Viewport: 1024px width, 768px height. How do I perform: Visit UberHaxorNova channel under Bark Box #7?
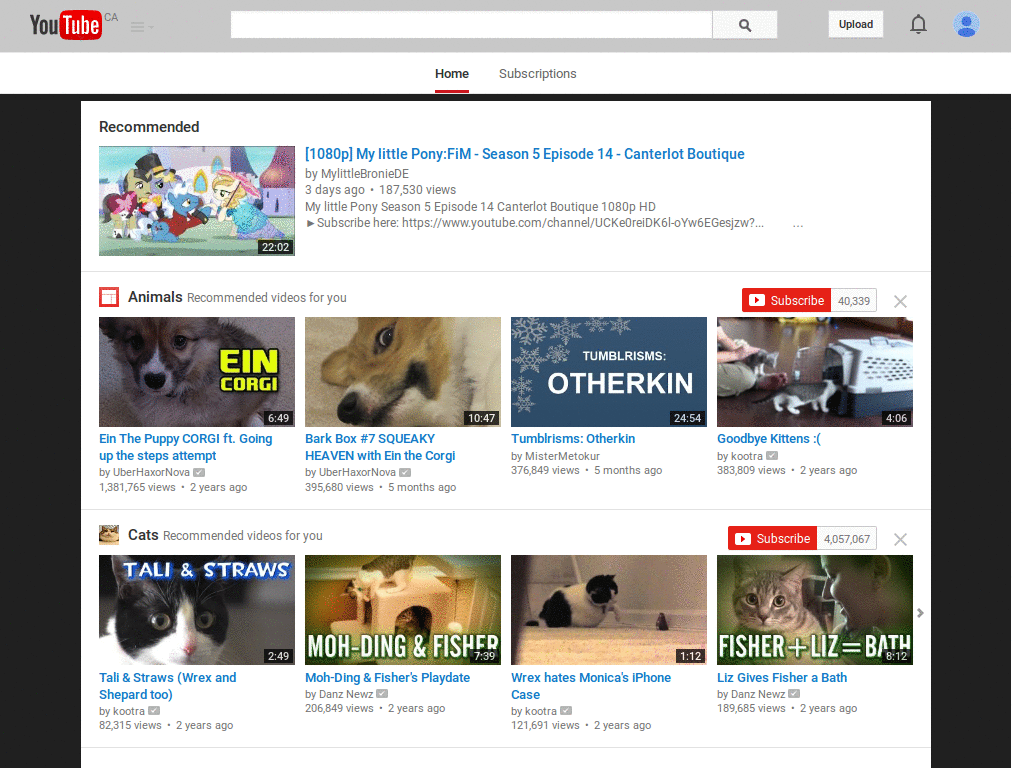357,472
